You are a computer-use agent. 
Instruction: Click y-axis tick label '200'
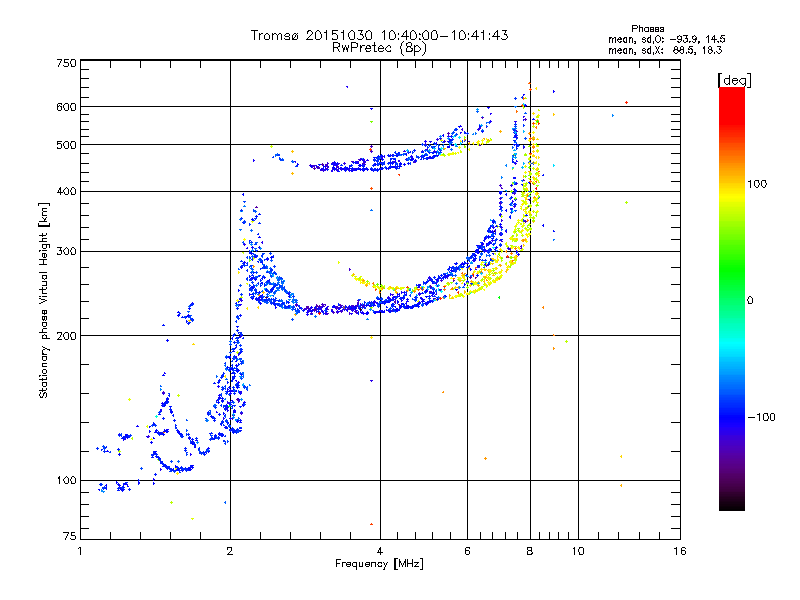[x=66, y=336]
